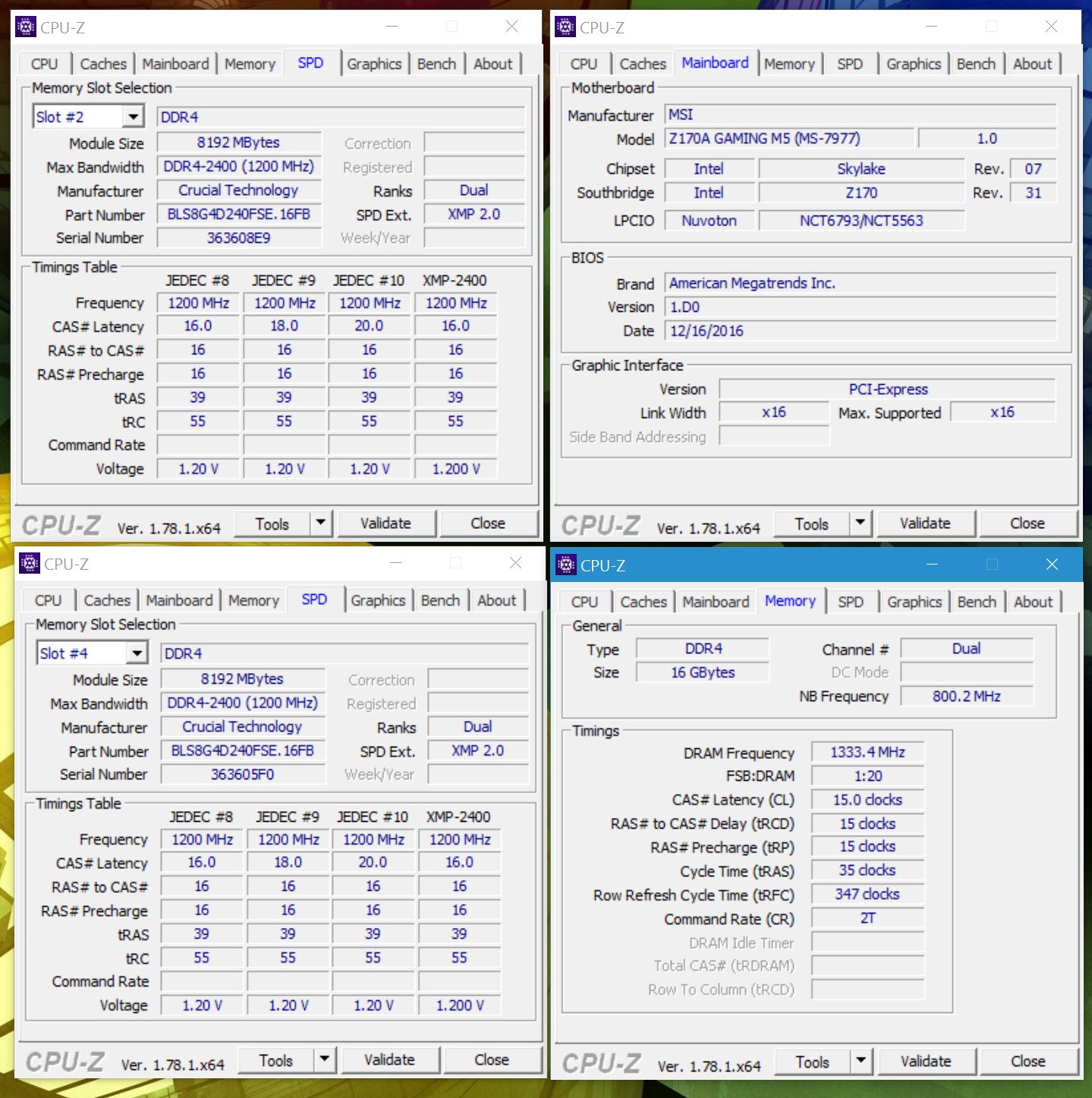The height and width of the screenshot is (1098, 1092).
Task: Open the Slot #2 memory slot dropdown
Action: click(134, 117)
